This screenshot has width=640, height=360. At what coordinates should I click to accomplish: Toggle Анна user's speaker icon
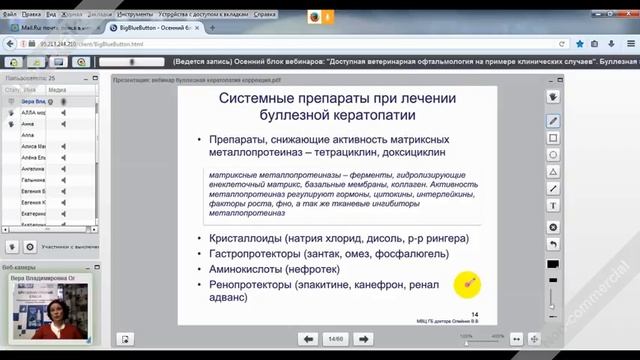coord(64,124)
